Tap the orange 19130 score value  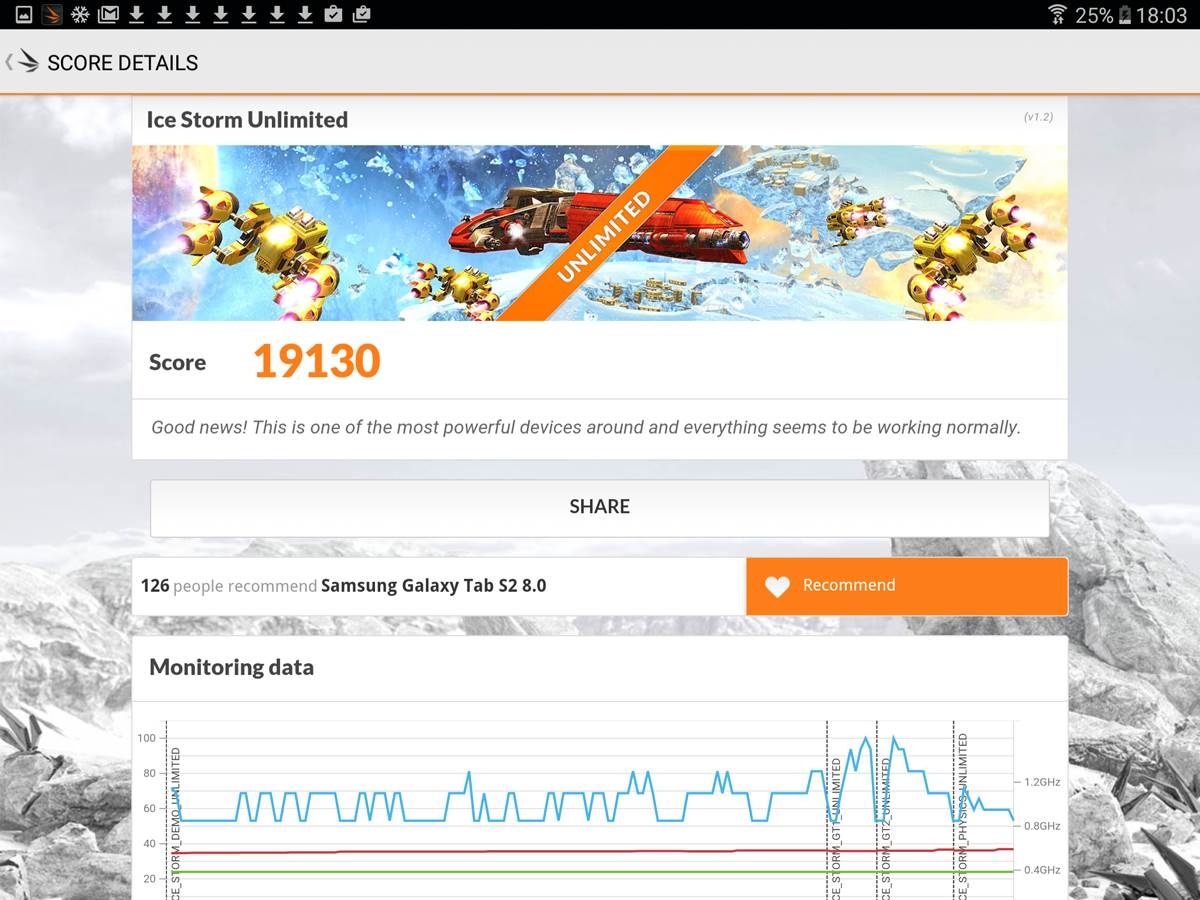(x=316, y=361)
